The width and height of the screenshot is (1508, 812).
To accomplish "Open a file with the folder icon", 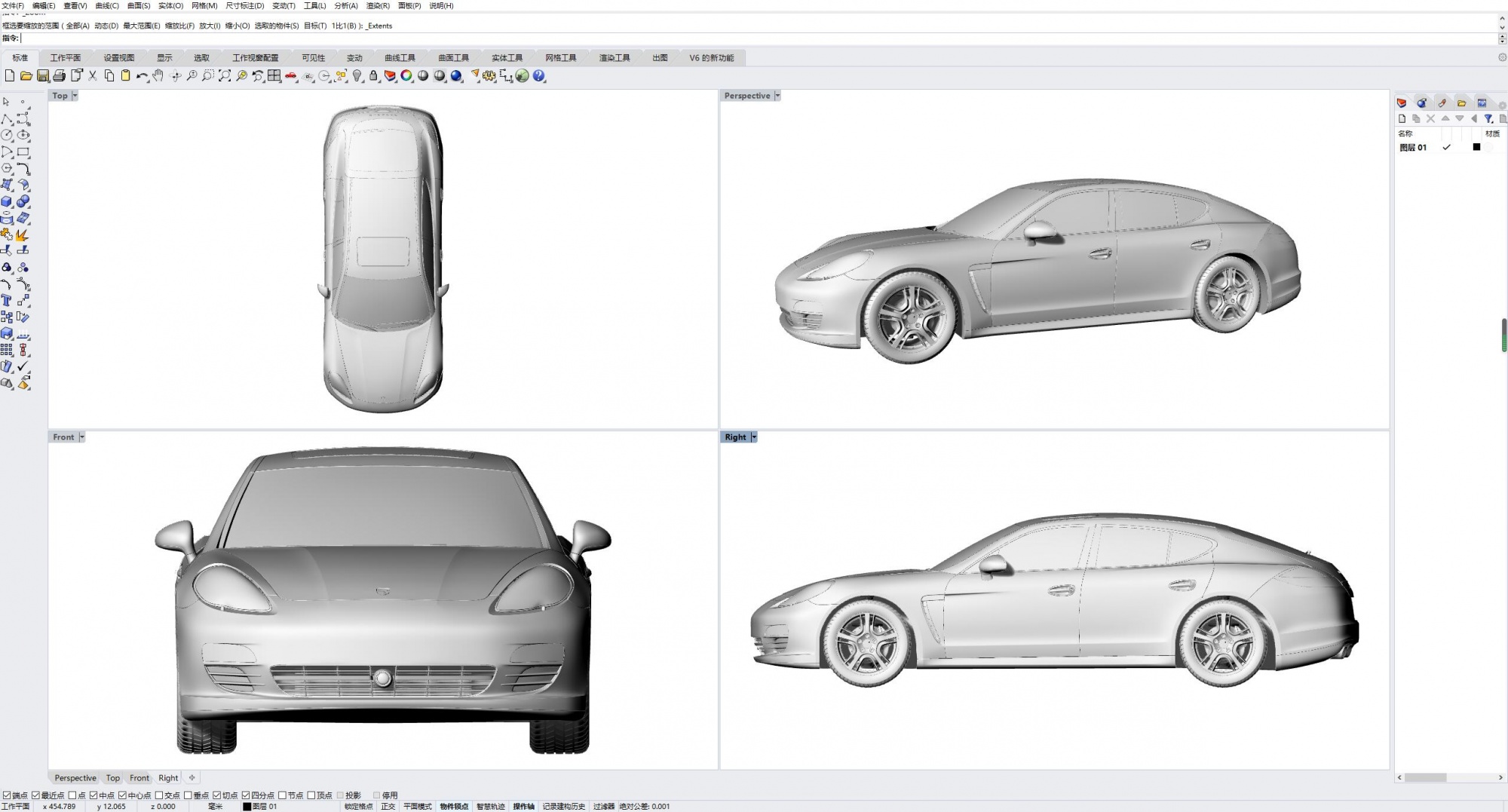I will point(26,75).
